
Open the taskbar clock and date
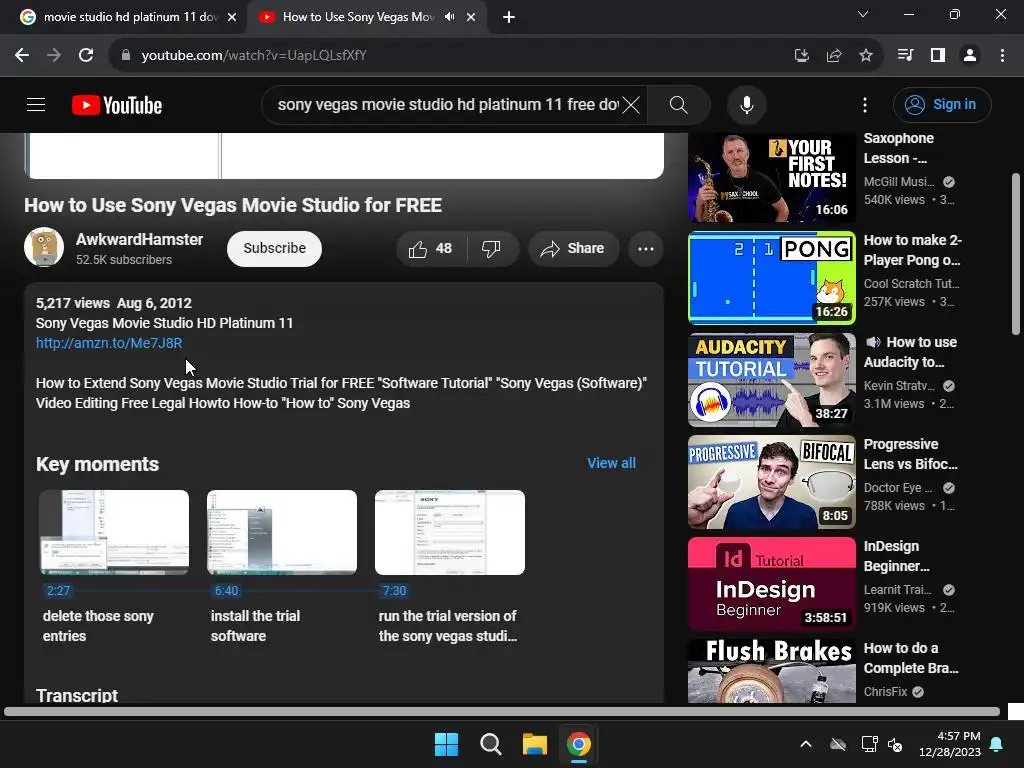click(950, 744)
